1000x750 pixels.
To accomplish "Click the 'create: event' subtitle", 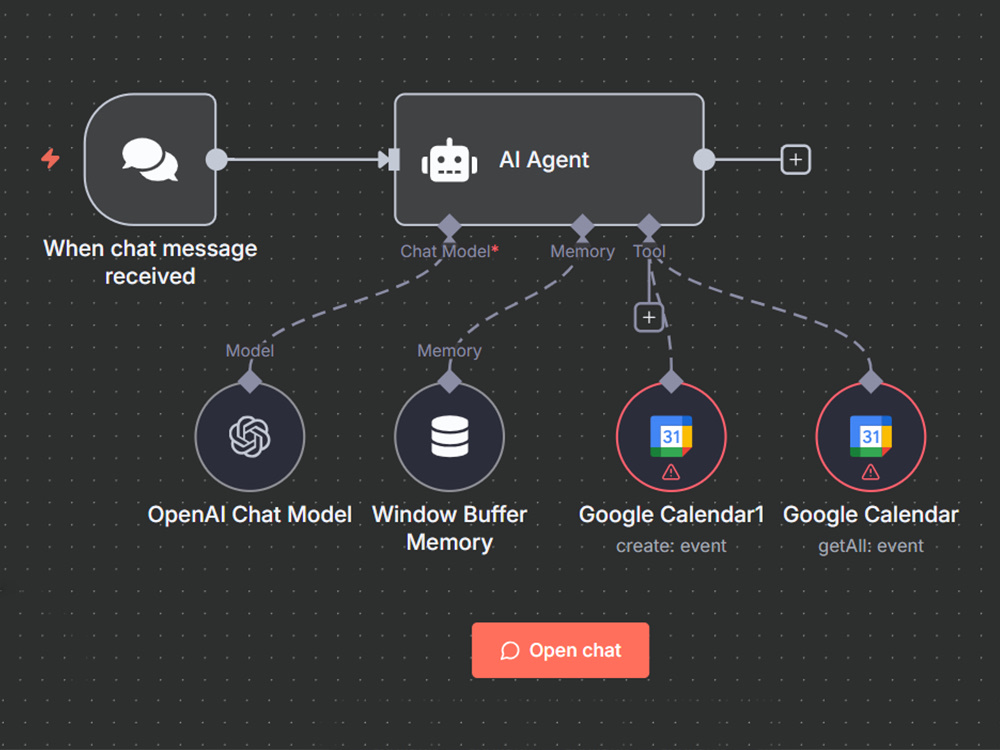I will [671, 546].
